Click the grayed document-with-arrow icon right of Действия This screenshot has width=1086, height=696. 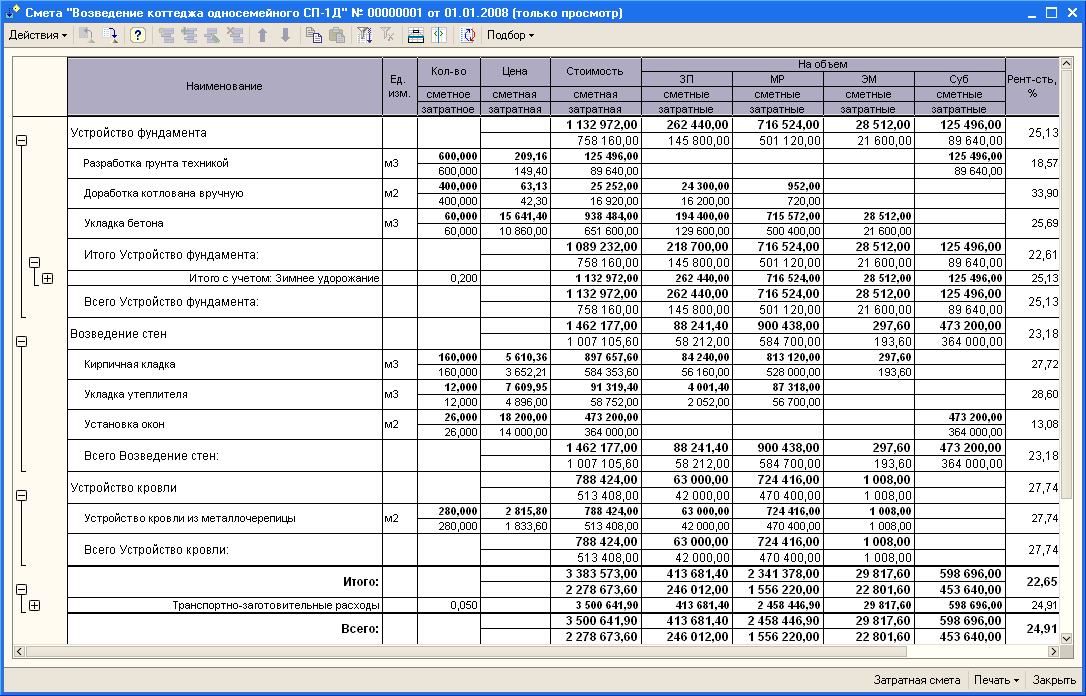coord(87,35)
